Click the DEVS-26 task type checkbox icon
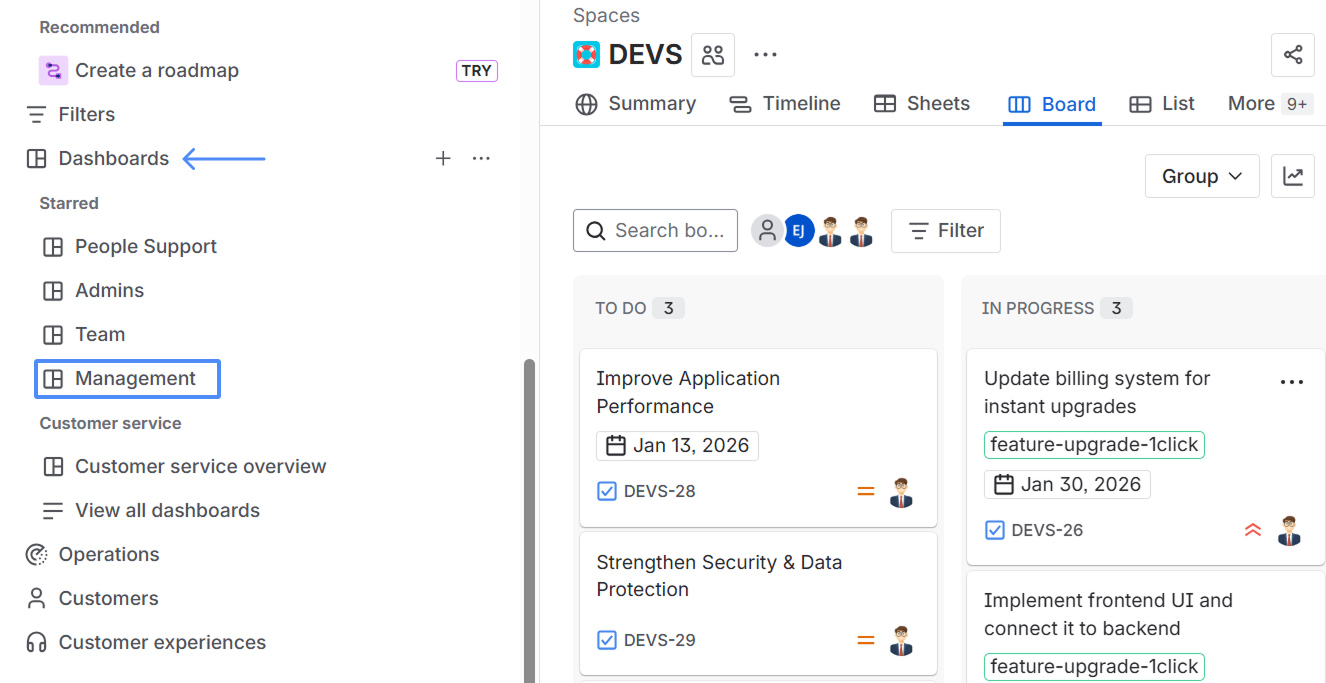This screenshot has height=683, width=1326. (x=995, y=530)
